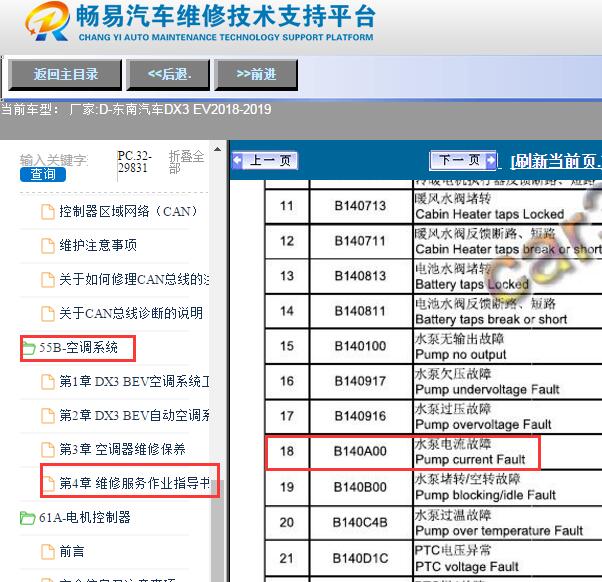
Task: Click page icon beside 第3章 空调器维修保养
Action: 48,450
